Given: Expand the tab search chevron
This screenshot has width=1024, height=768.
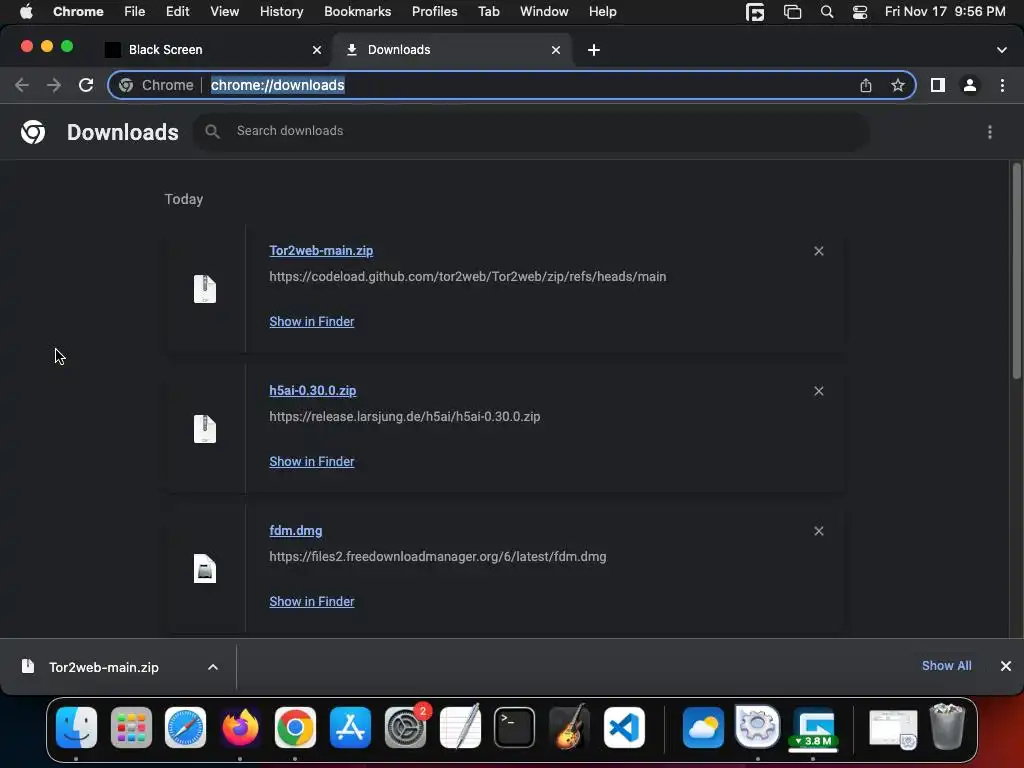Looking at the screenshot, I should (x=1002, y=50).
